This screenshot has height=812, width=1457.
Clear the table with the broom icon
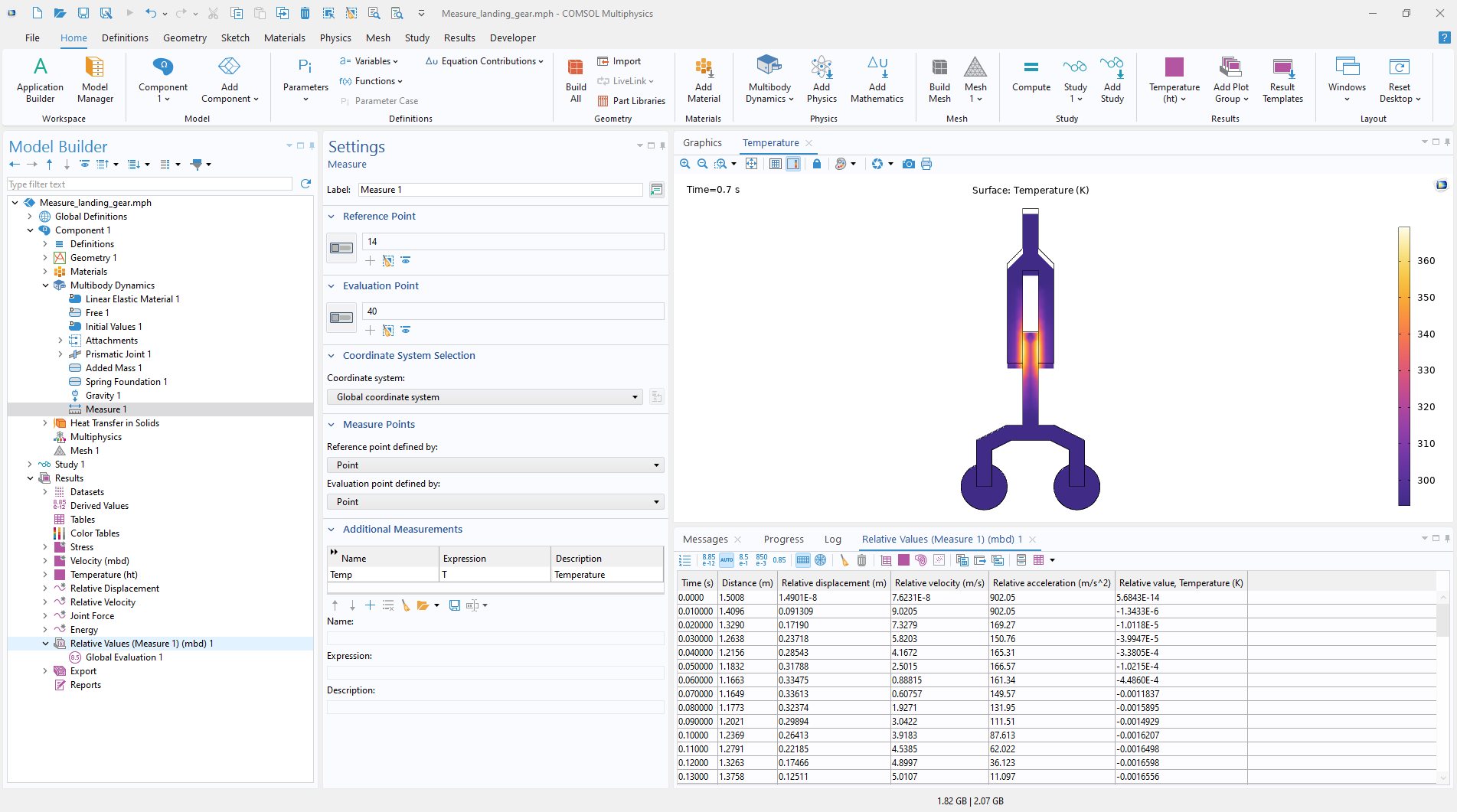[844, 560]
